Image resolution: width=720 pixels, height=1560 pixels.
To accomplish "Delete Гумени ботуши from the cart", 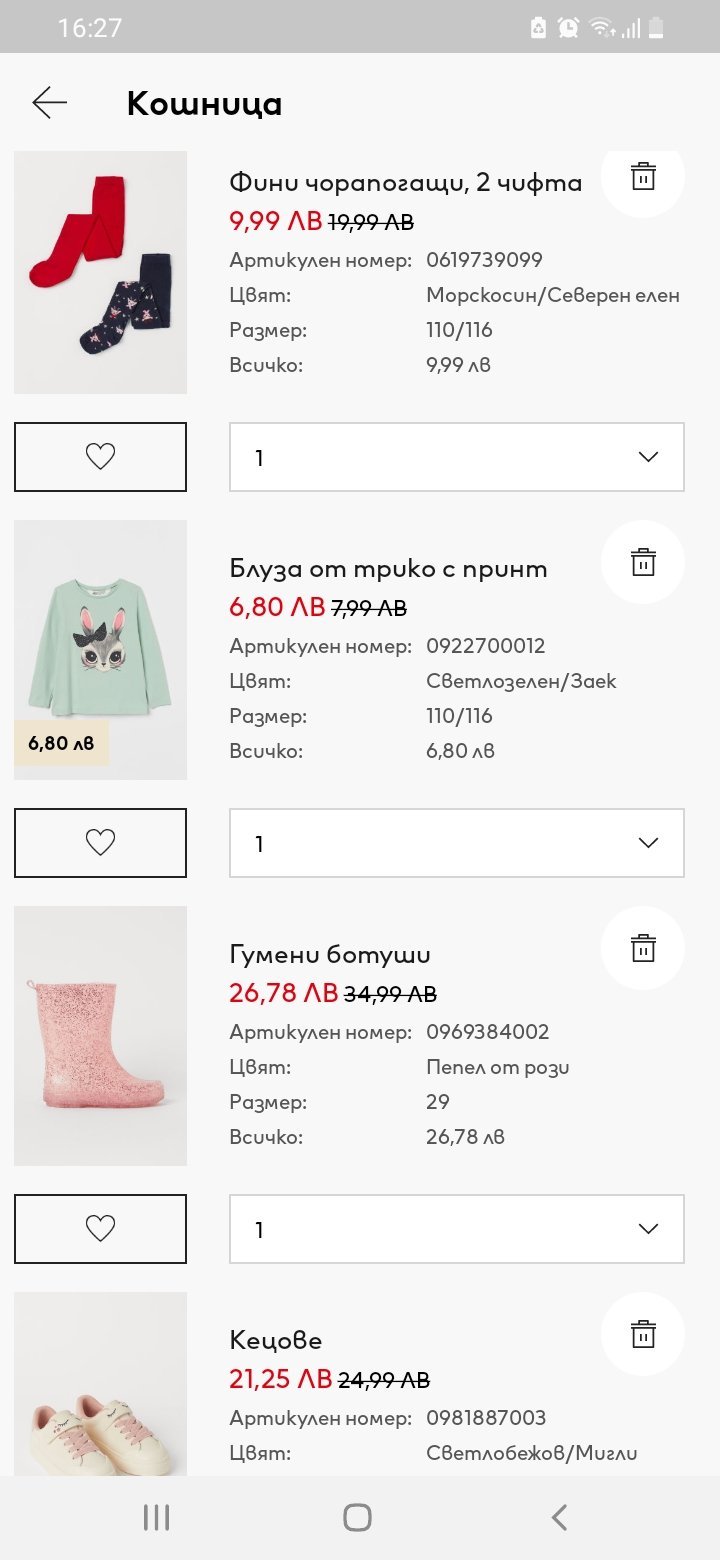I will (x=643, y=948).
